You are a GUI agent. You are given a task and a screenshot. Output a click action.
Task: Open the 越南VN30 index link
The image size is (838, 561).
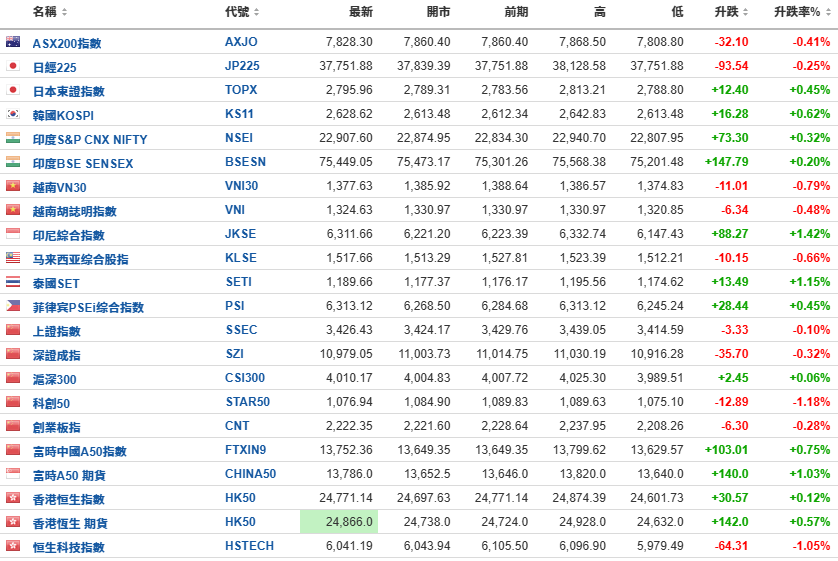coord(59,188)
